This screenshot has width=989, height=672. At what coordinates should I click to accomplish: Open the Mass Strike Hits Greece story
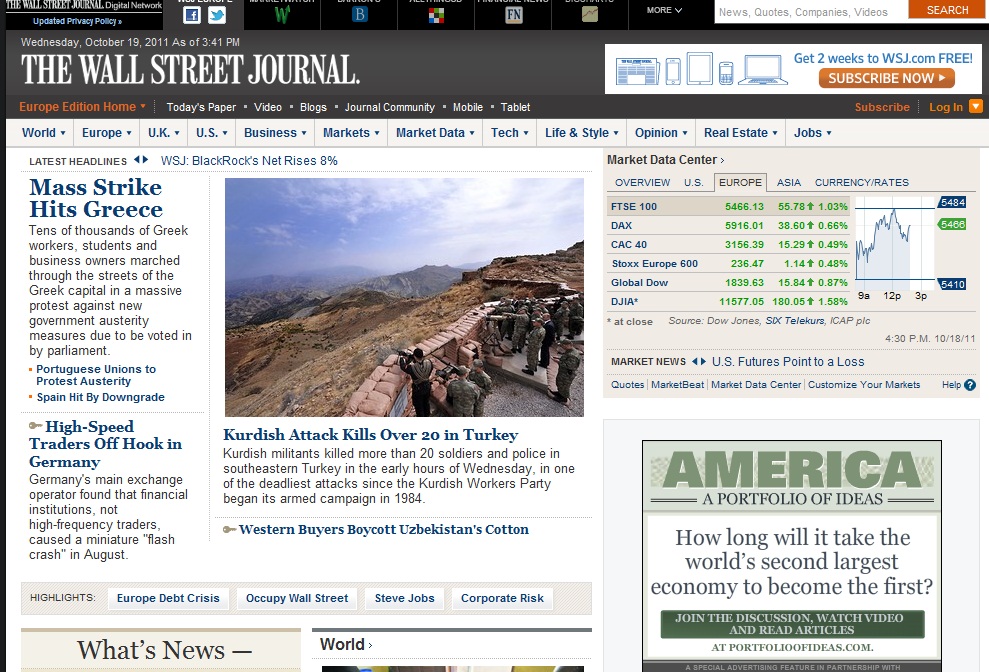[96, 198]
